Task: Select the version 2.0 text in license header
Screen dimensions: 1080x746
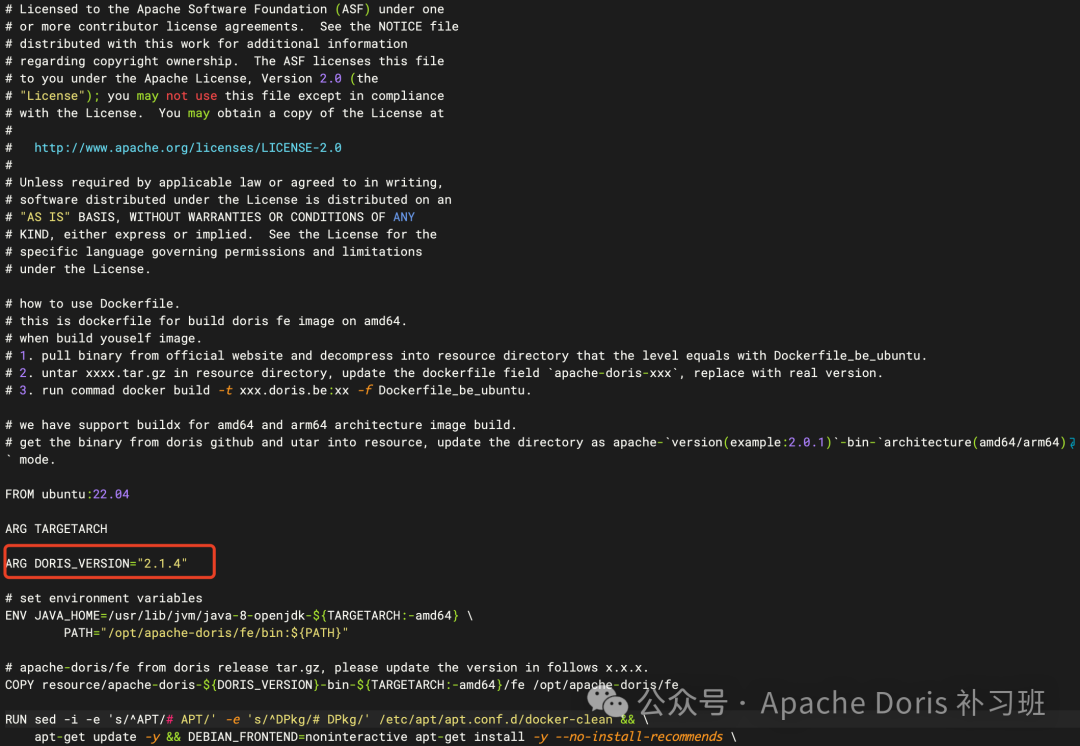Action: pos(330,78)
